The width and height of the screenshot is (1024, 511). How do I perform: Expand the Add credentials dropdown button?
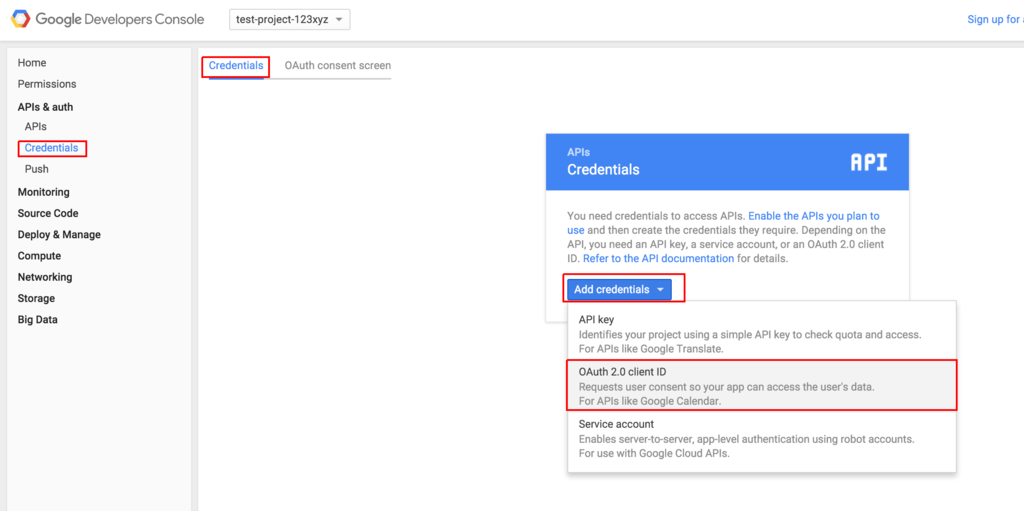[x=619, y=289]
